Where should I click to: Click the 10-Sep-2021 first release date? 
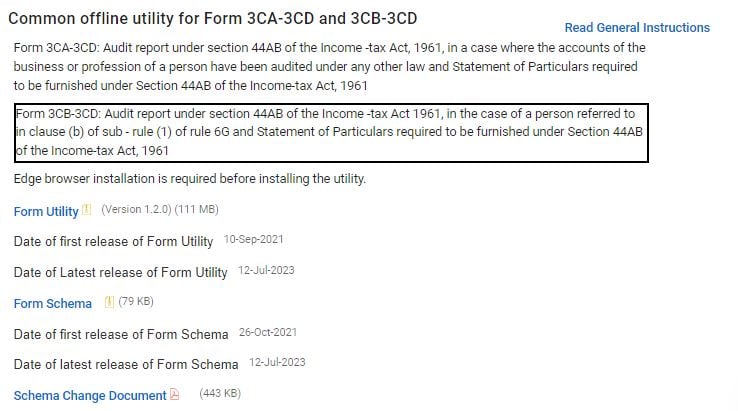coord(256,240)
